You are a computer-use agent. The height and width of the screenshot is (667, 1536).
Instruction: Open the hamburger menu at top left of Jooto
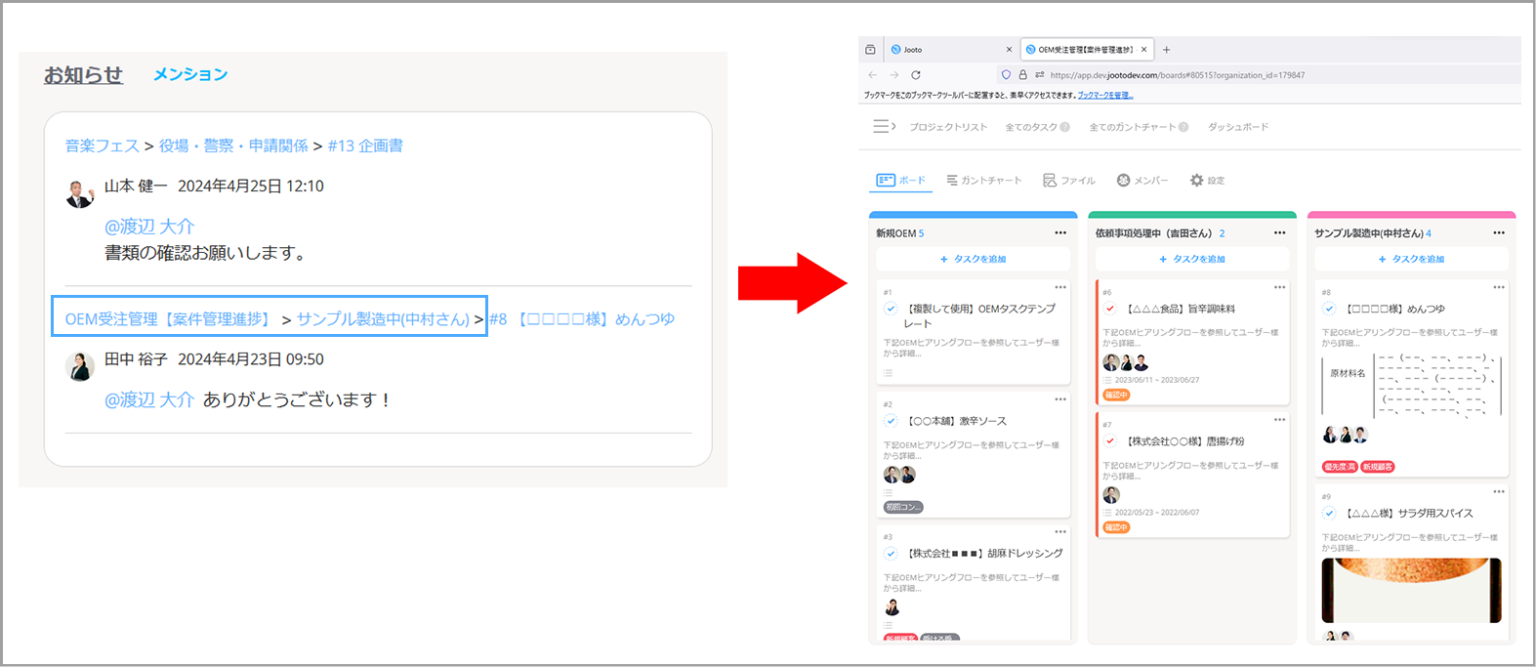coord(880,126)
